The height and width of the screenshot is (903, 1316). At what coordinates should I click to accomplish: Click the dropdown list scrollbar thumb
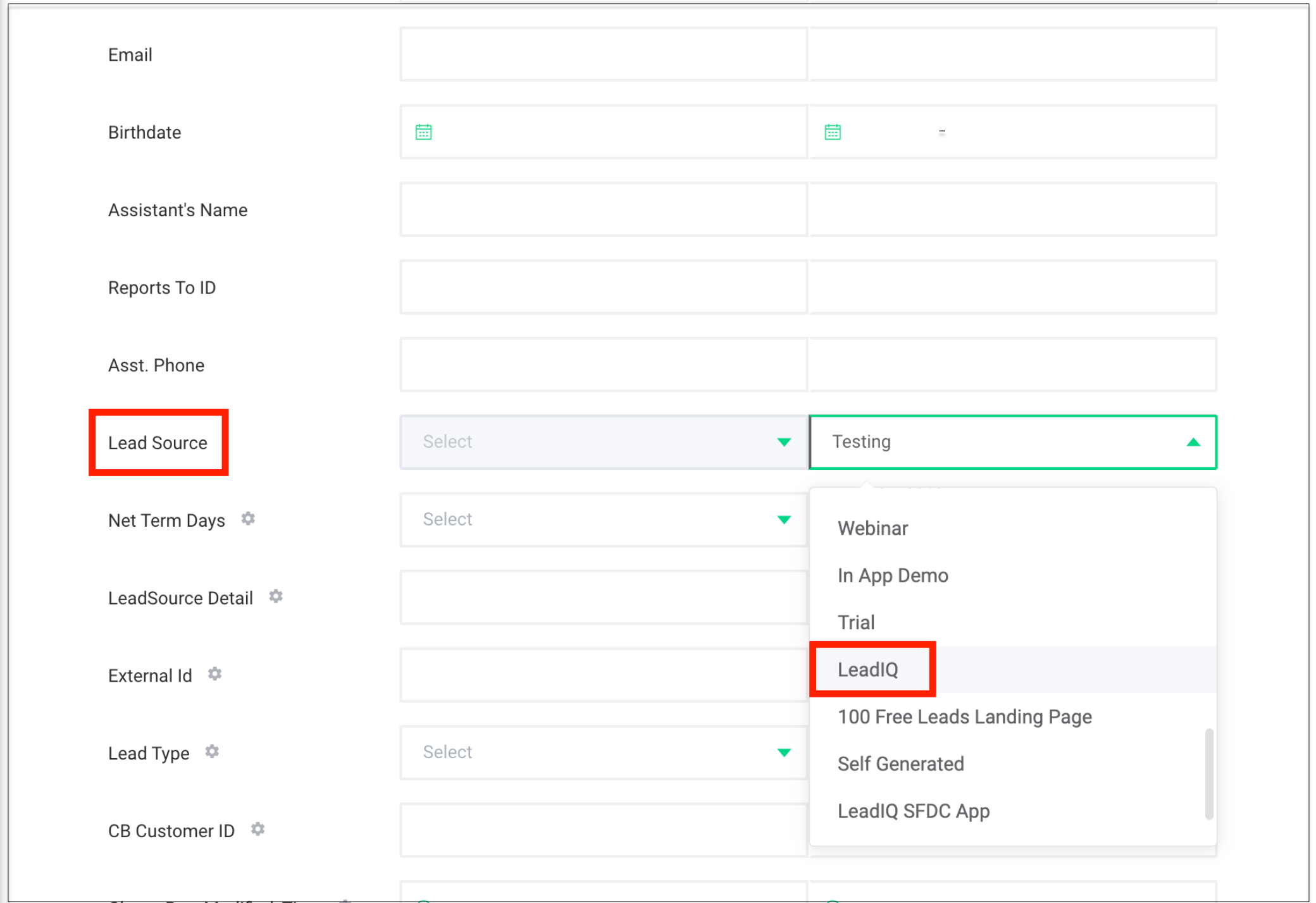(1208, 774)
